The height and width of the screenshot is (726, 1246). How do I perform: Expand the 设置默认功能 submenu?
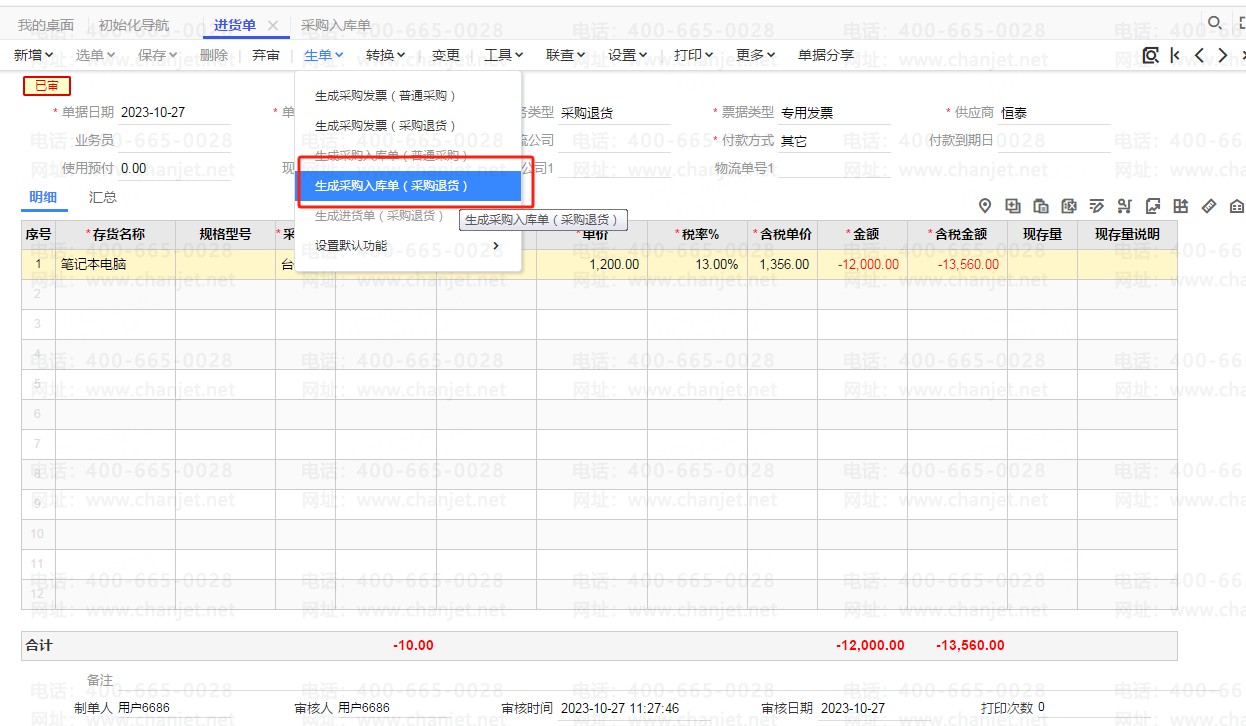click(x=407, y=245)
